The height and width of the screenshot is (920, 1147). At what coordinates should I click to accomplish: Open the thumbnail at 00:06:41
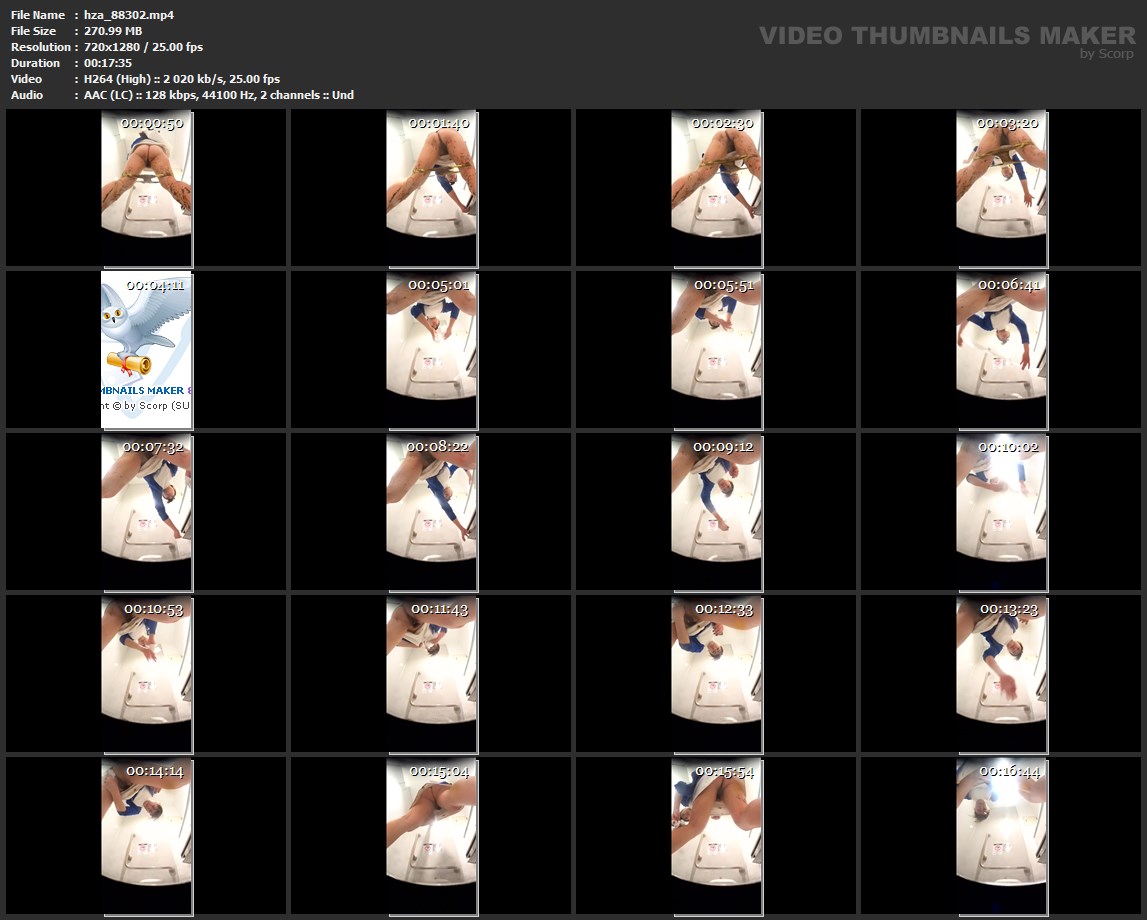tap(1001, 350)
